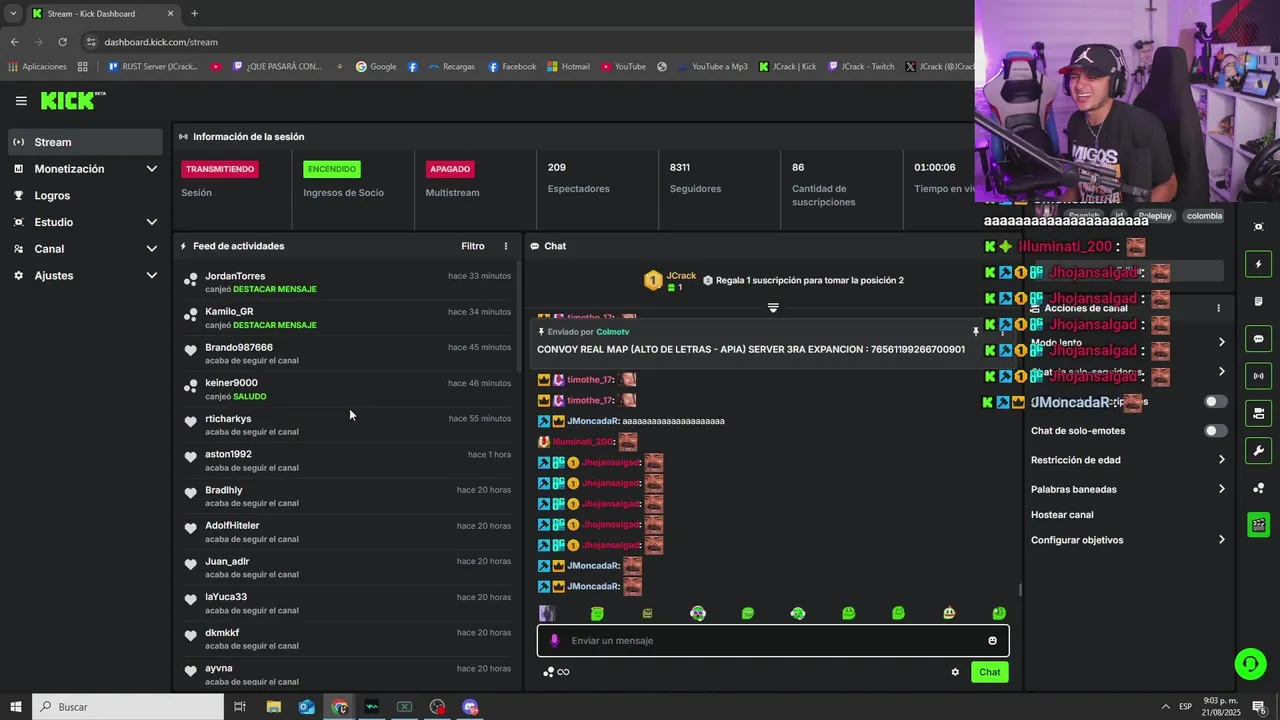This screenshot has height=720, width=1280.
Task: Open JordanTorres activity feed entry
Action: point(348,282)
